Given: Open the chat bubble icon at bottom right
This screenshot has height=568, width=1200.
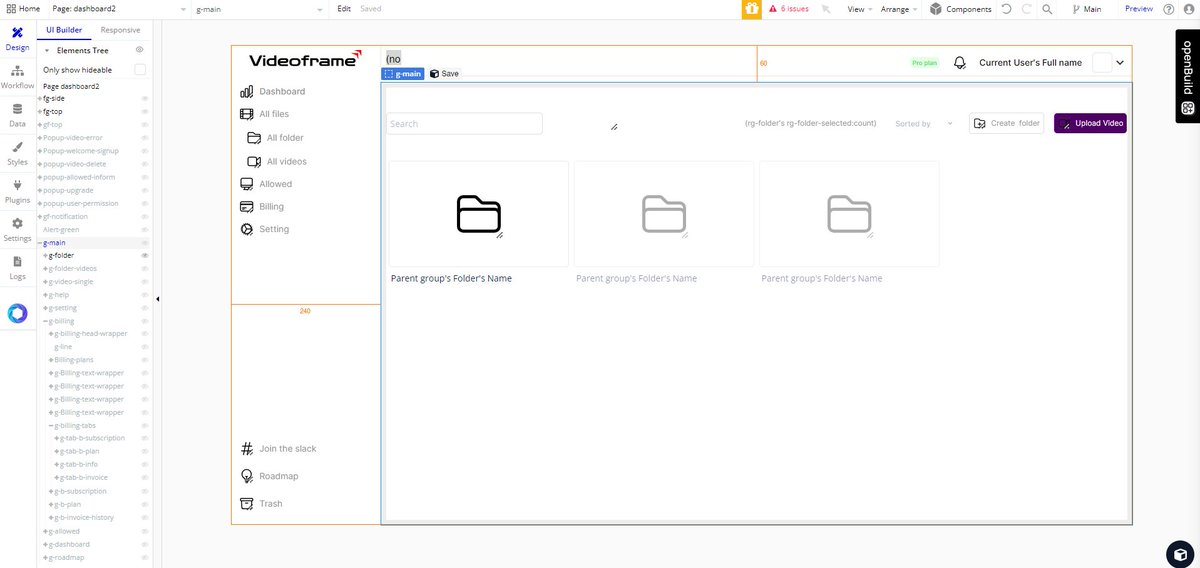Looking at the screenshot, I should coord(1180,553).
